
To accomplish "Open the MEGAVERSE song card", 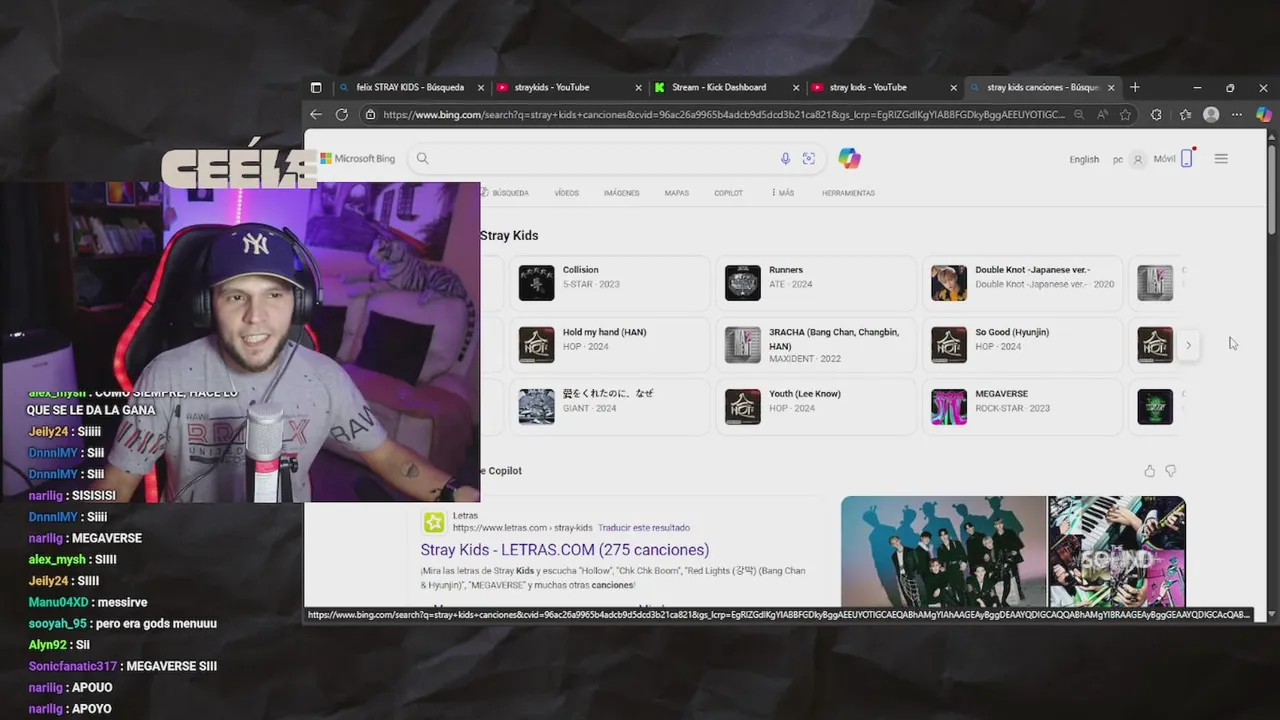I will point(1022,407).
